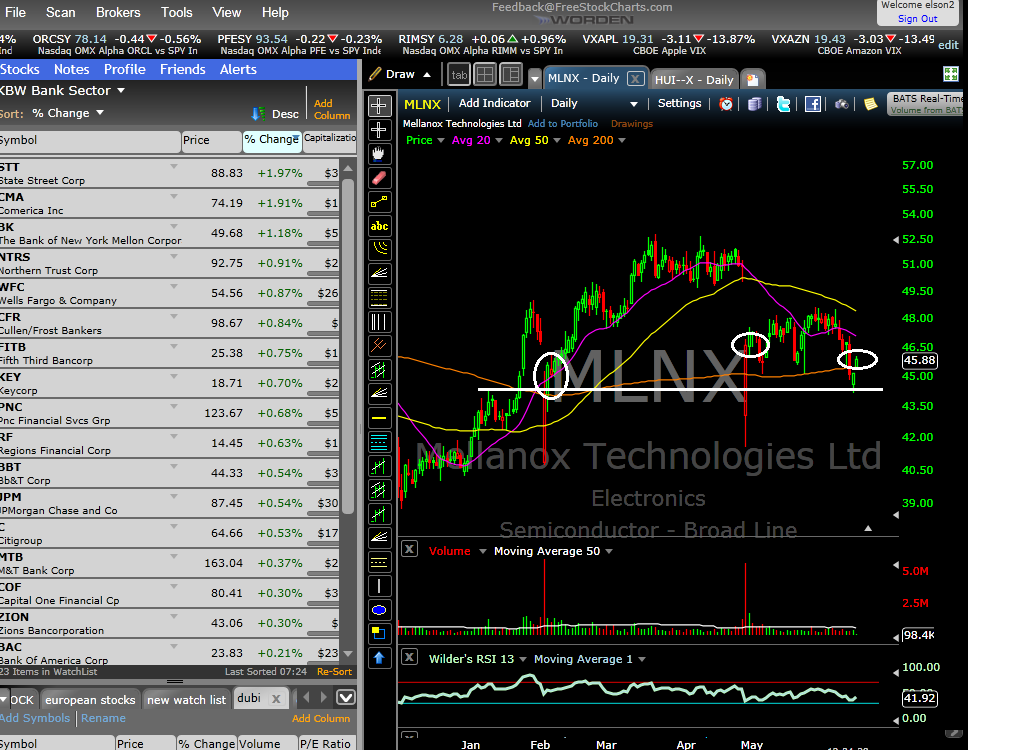The width and height of the screenshot is (1019, 750).
Task: Select the trend line drawing tool
Action: 379,202
